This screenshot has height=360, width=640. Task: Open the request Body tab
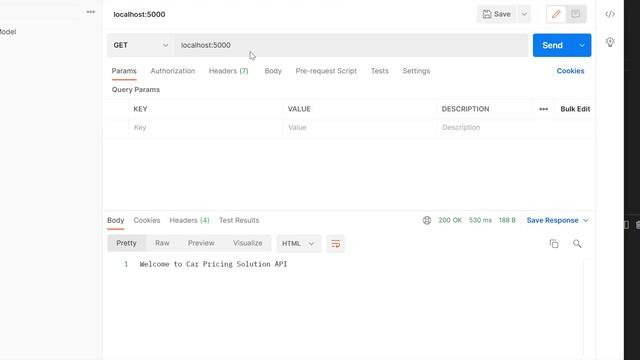pyautogui.click(x=273, y=71)
